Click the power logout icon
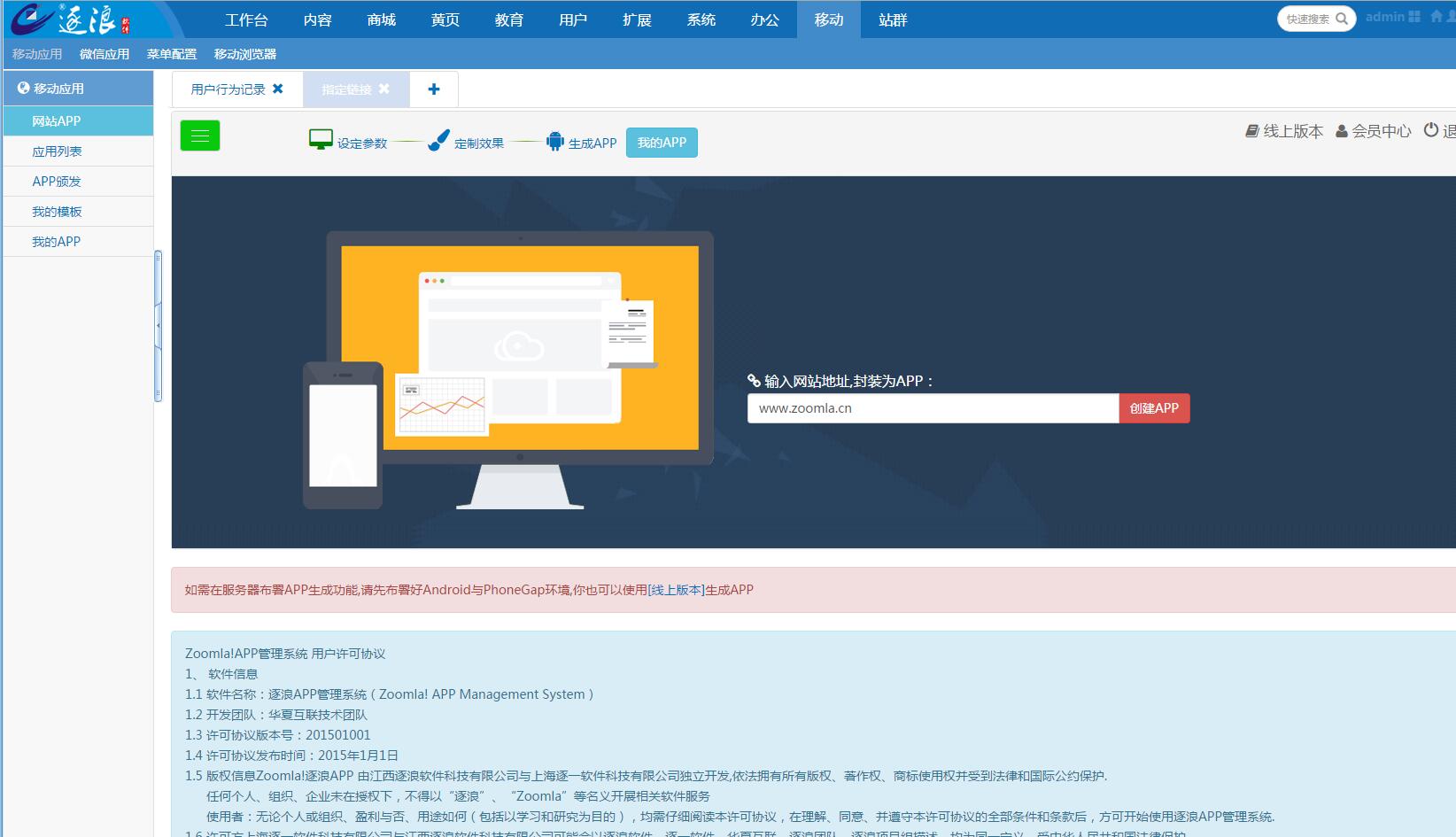The image size is (1456, 837). pyautogui.click(x=1431, y=130)
